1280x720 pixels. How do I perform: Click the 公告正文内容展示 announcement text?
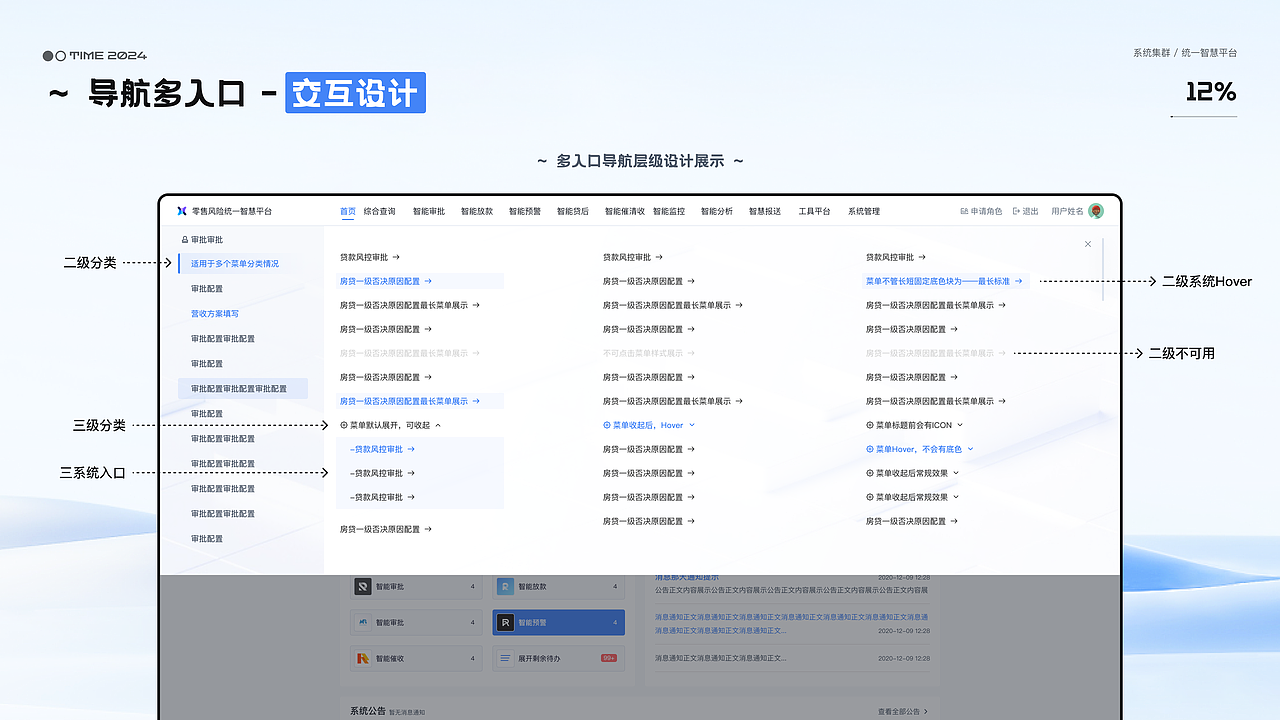click(791, 590)
